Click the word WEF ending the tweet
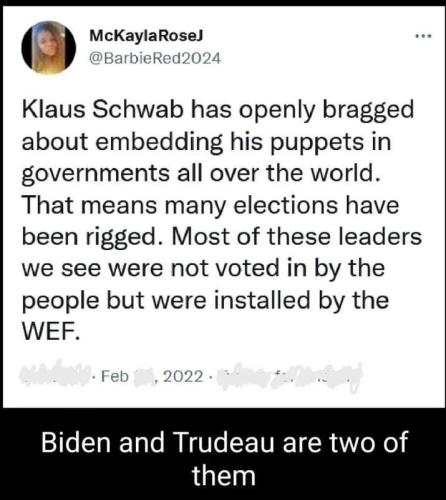The image size is (446, 500). pos(51,331)
